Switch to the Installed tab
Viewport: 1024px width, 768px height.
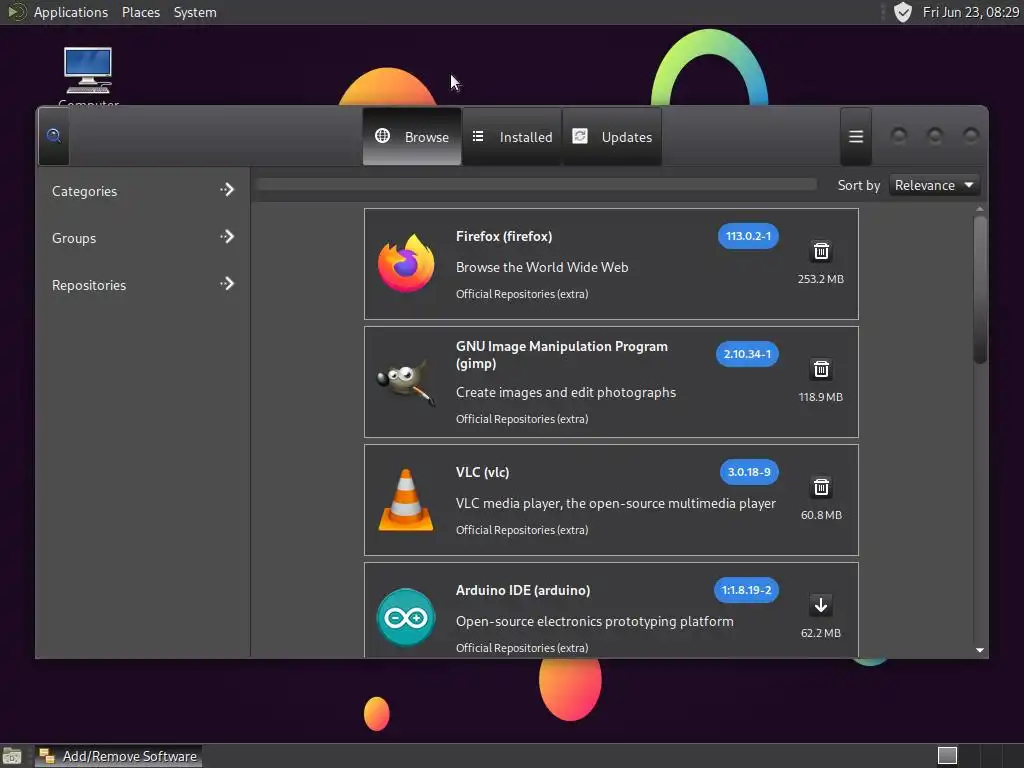[512, 136]
